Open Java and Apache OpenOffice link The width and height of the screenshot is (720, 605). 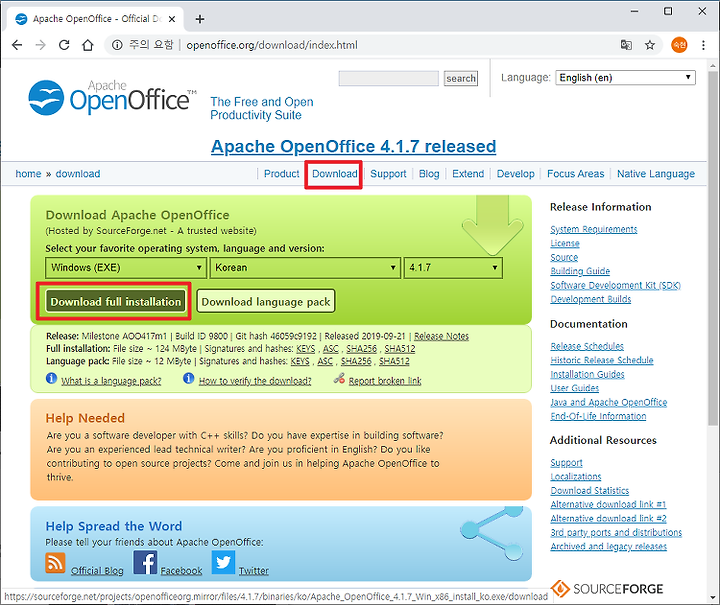[x=609, y=403]
